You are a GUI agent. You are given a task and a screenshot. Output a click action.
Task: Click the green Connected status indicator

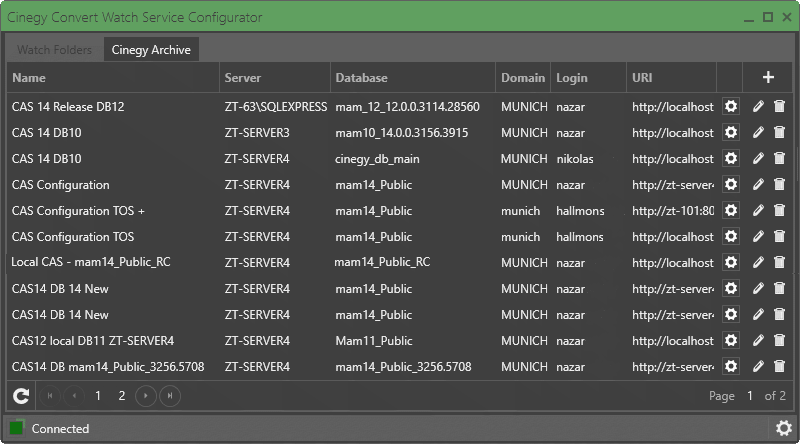16,428
